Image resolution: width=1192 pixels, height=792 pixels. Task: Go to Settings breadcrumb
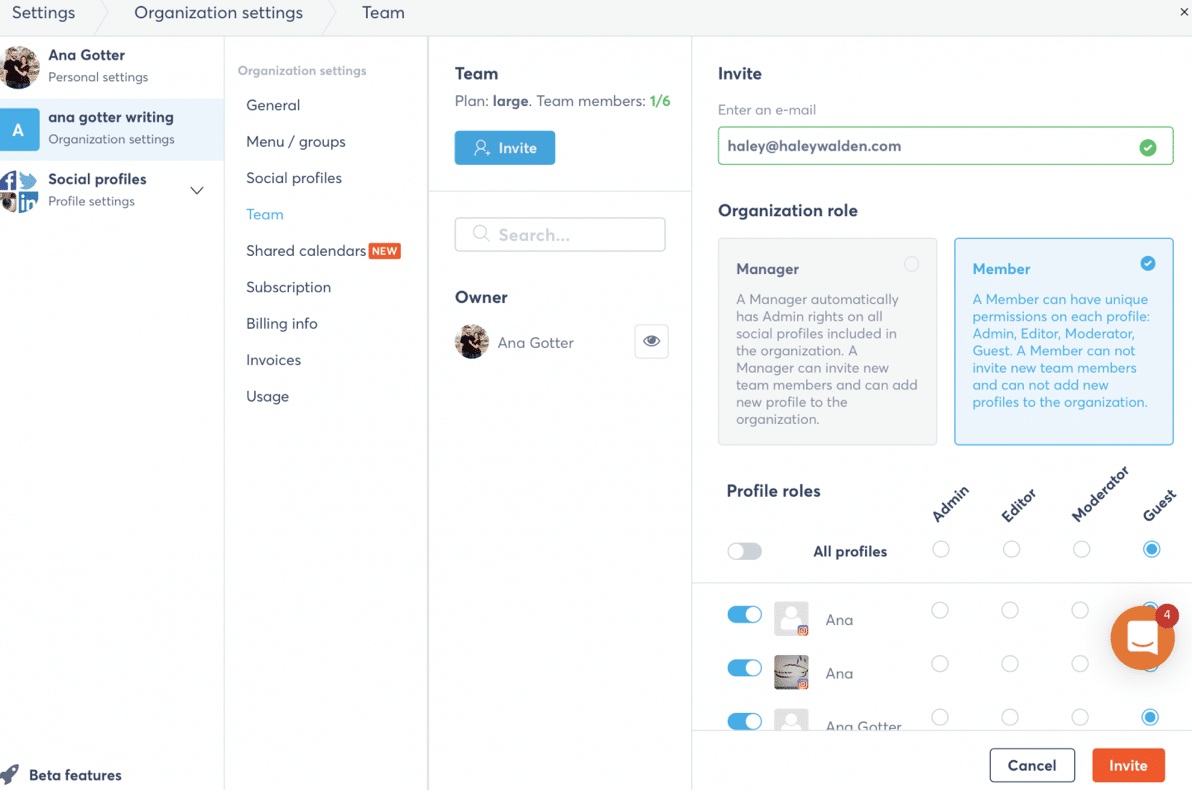click(43, 13)
